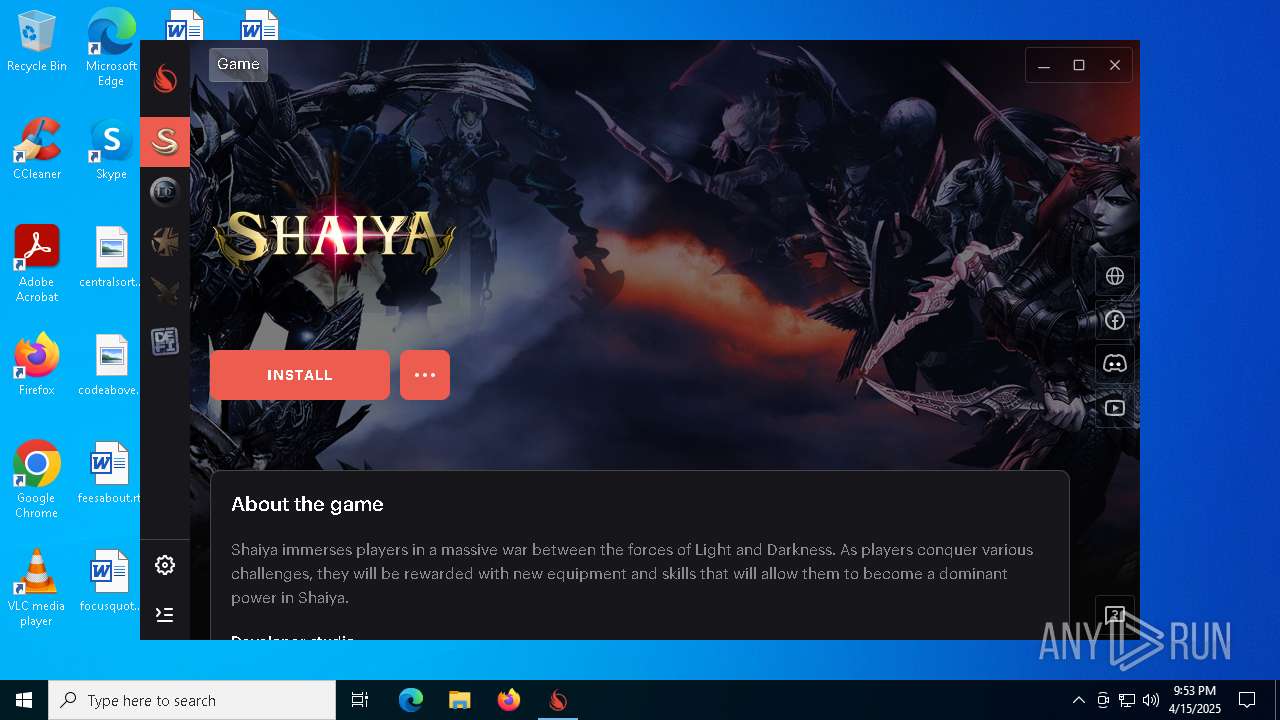Open the CCleaner desktop shortcut
Image resolution: width=1280 pixels, height=720 pixels.
tap(37, 148)
